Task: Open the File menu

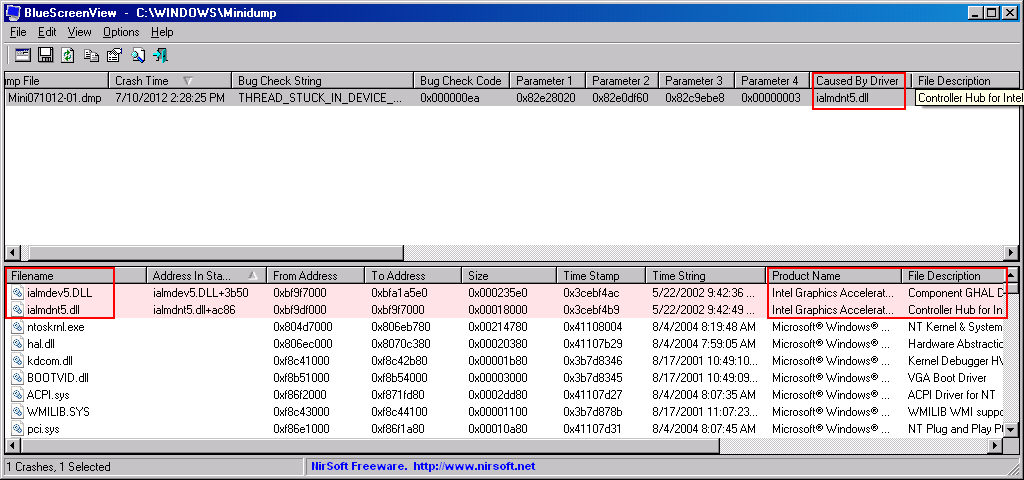Action: 18,32
